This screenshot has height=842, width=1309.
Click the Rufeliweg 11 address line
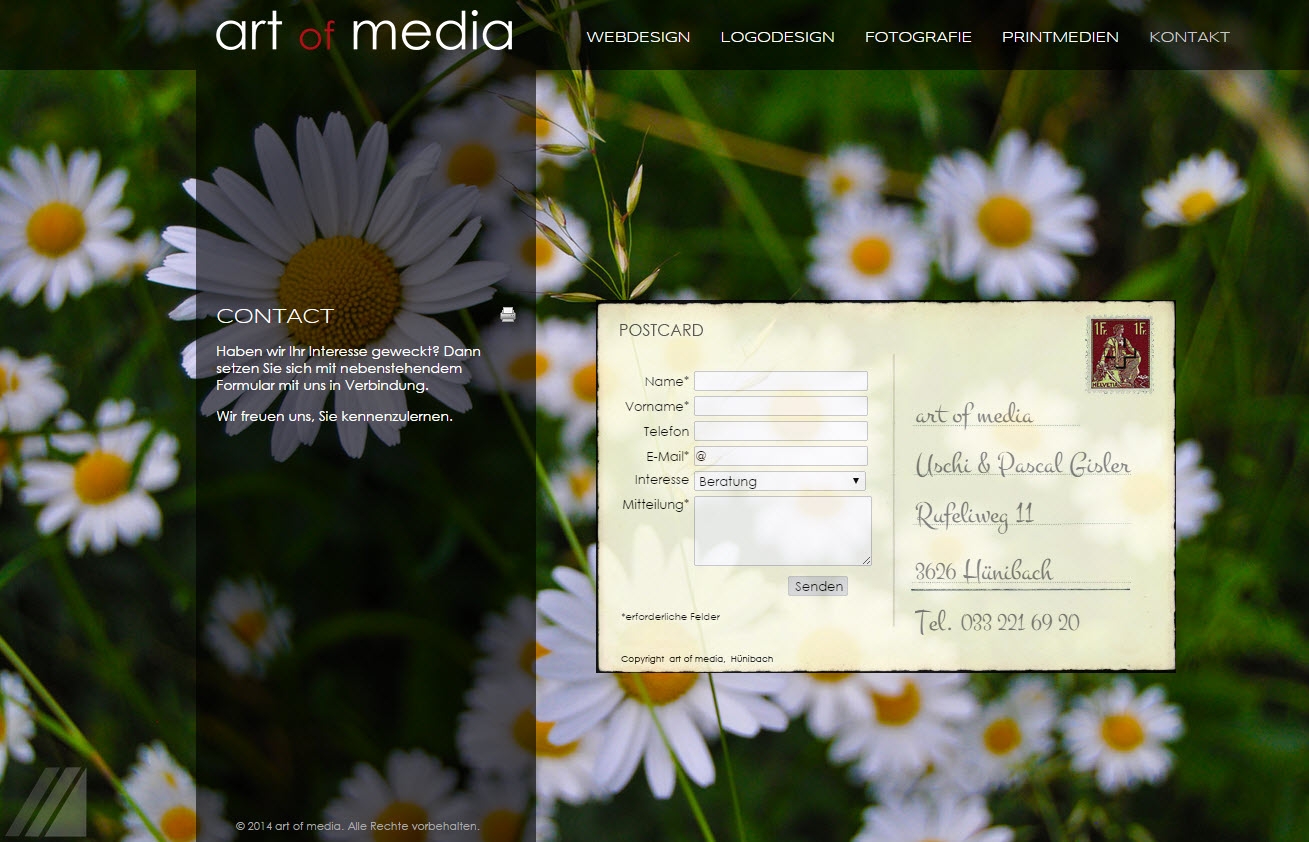tap(974, 514)
